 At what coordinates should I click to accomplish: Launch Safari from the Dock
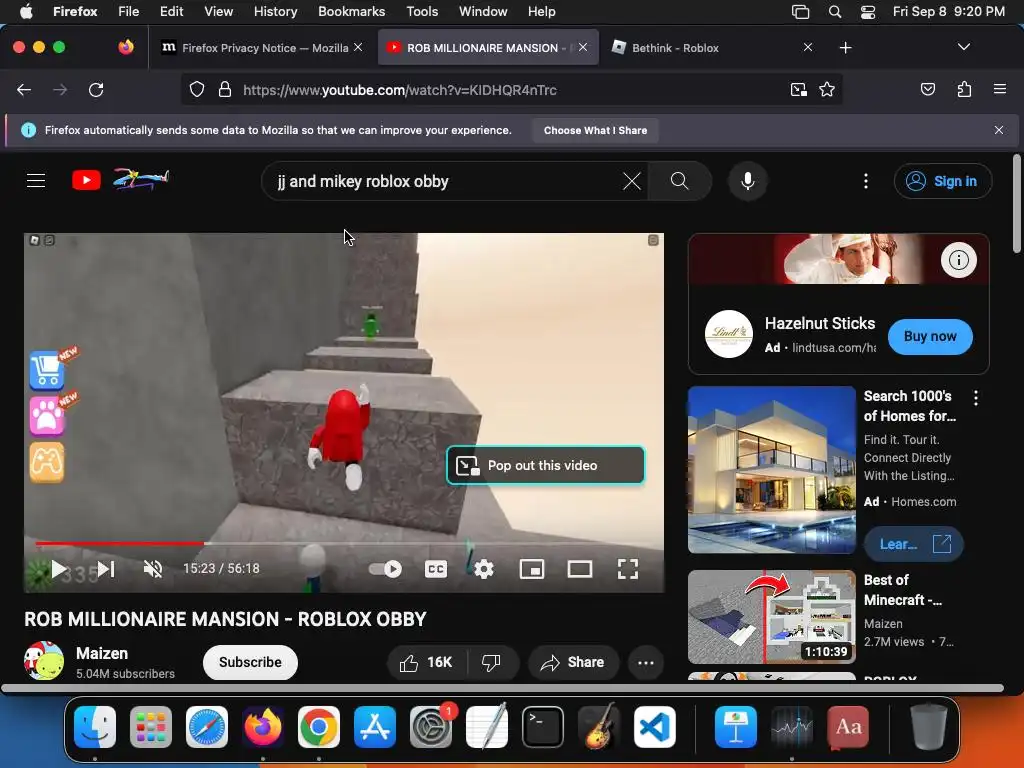(x=207, y=727)
